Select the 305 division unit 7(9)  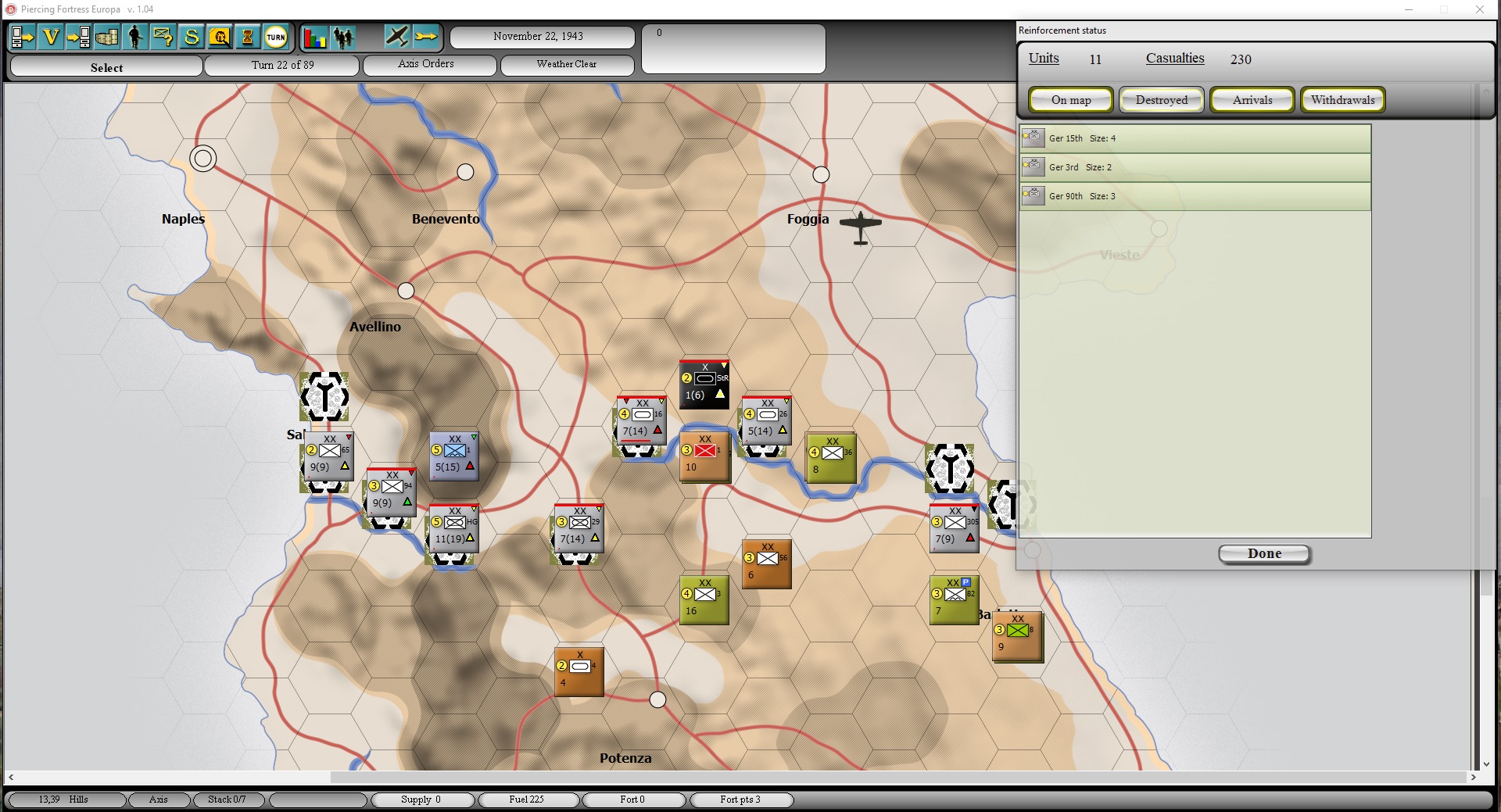955,528
